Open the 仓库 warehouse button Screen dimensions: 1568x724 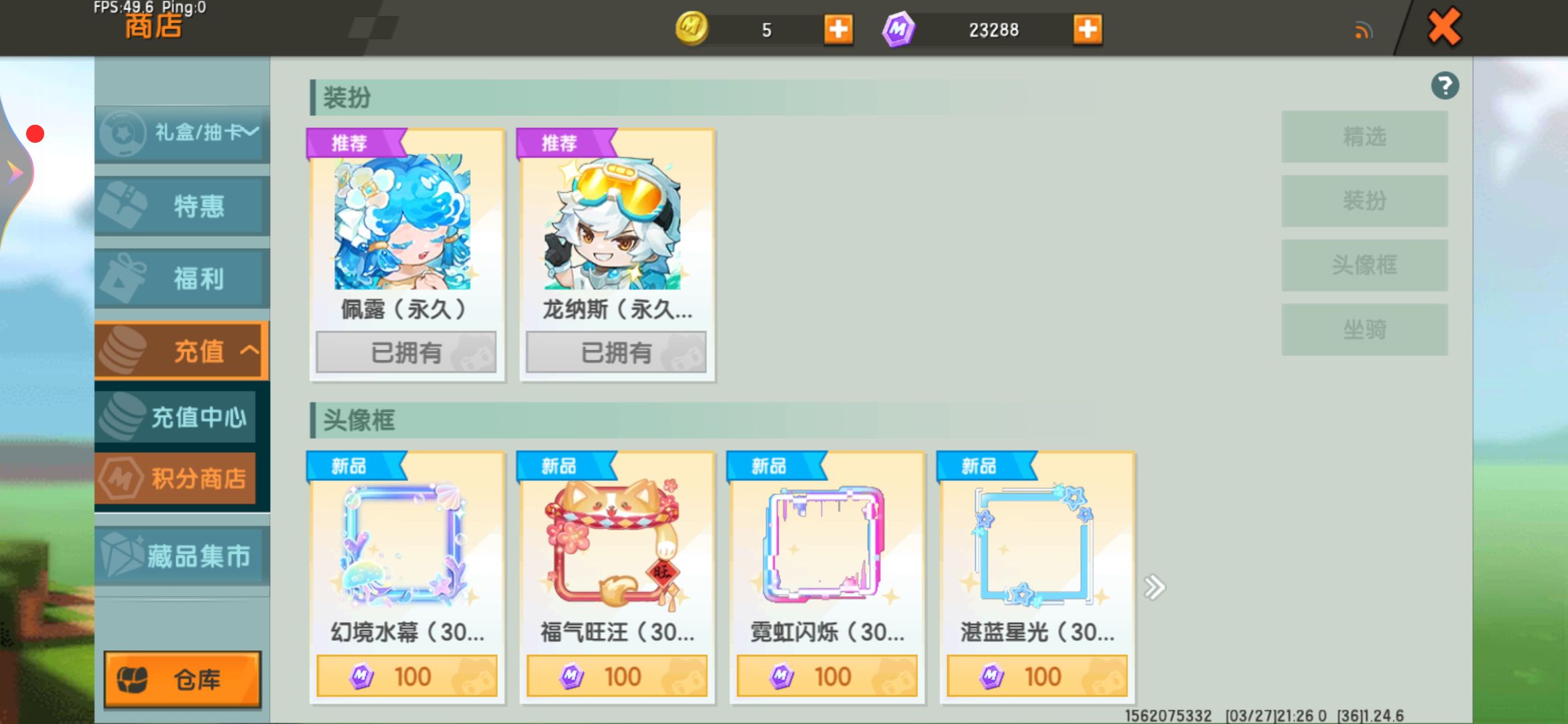tap(183, 679)
